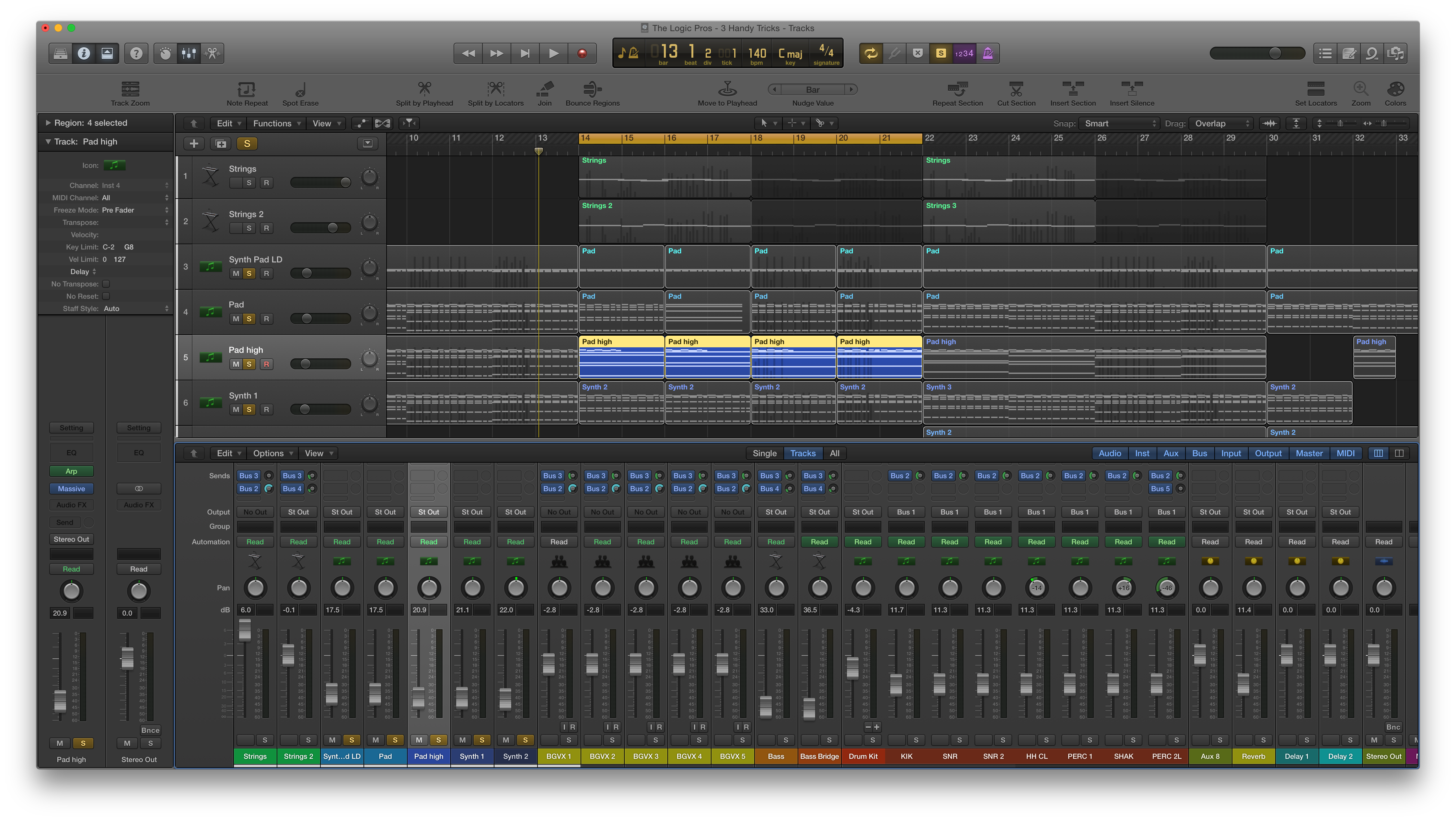Switch to the All tab in the mixer
The height and width of the screenshot is (821, 1456).
click(x=835, y=453)
